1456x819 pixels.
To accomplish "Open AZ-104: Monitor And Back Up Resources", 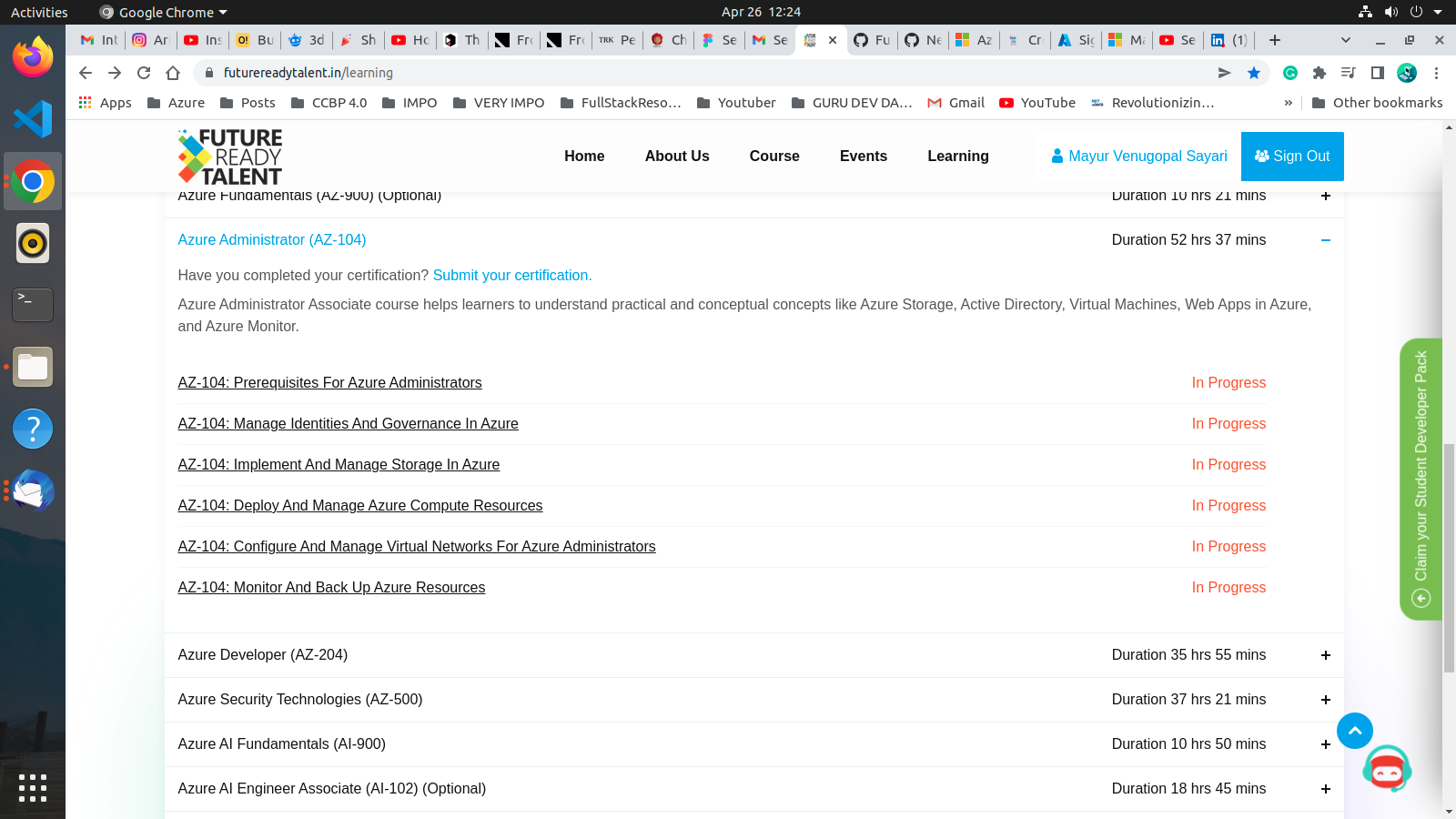I will tap(331, 587).
